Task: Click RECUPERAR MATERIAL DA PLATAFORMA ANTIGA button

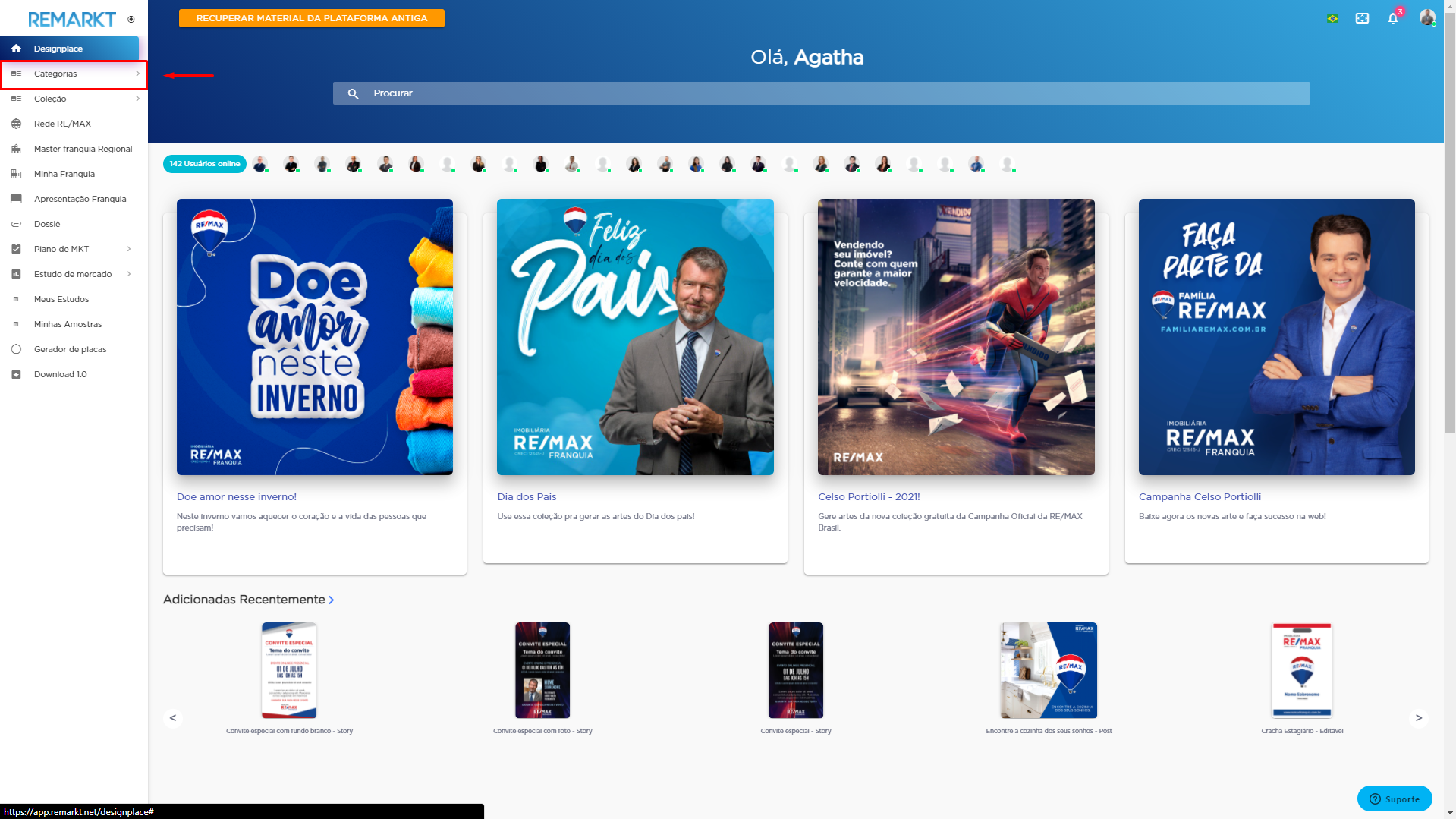Action: point(311,17)
